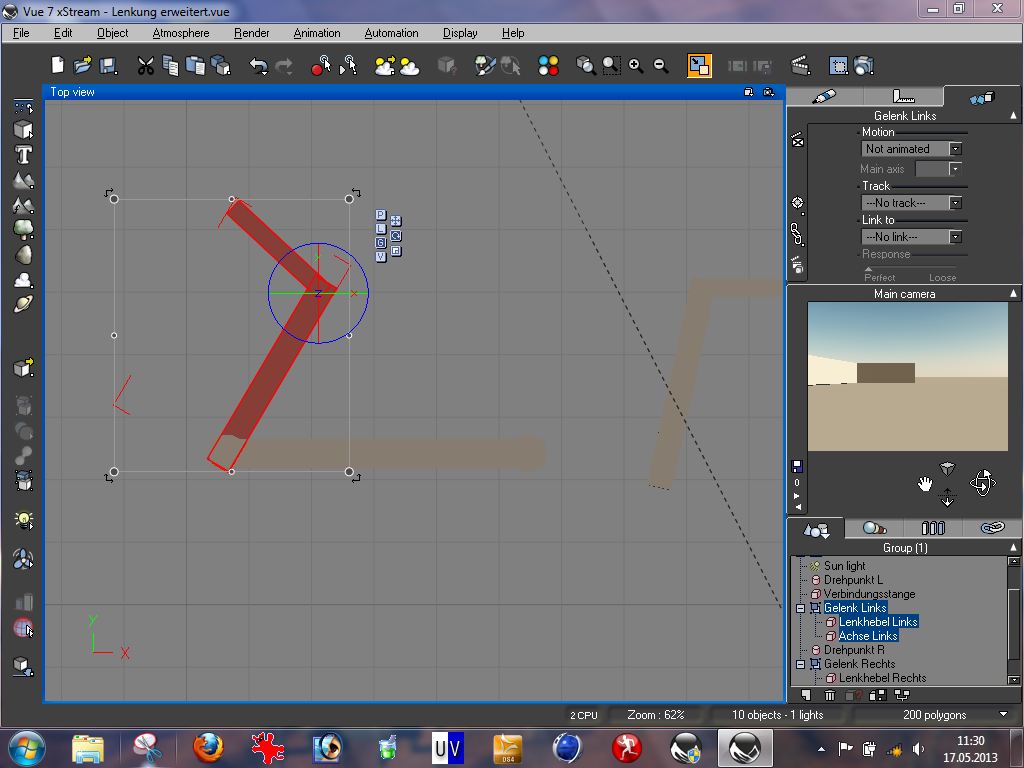Open the animation clapperboard icon
The height and width of the screenshot is (768, 1024).
coord(801,65)
